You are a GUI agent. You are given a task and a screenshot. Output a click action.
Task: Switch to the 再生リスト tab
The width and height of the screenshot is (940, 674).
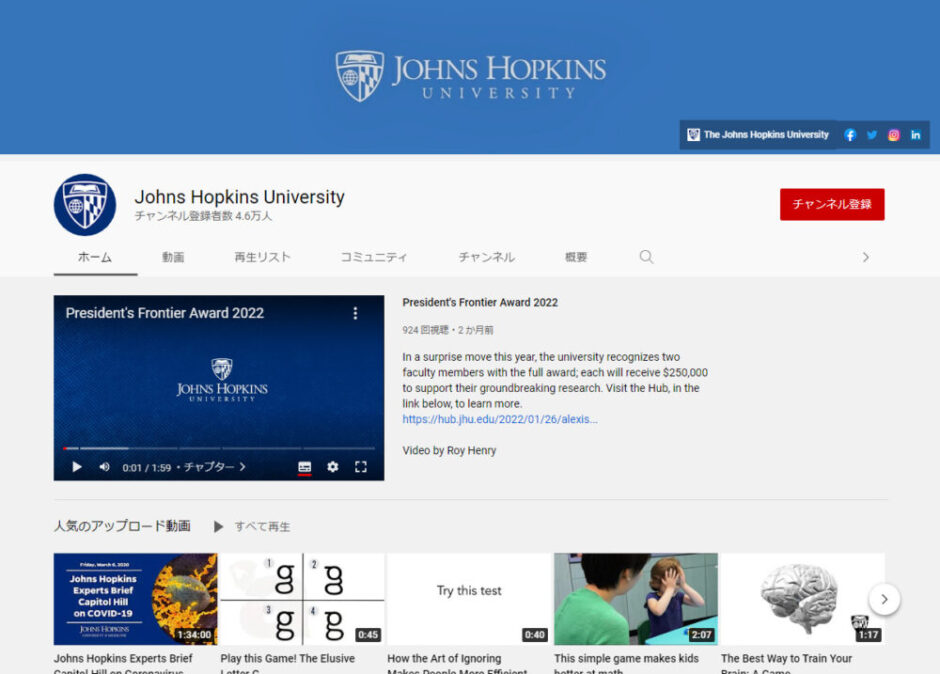(x=262, y=257)
